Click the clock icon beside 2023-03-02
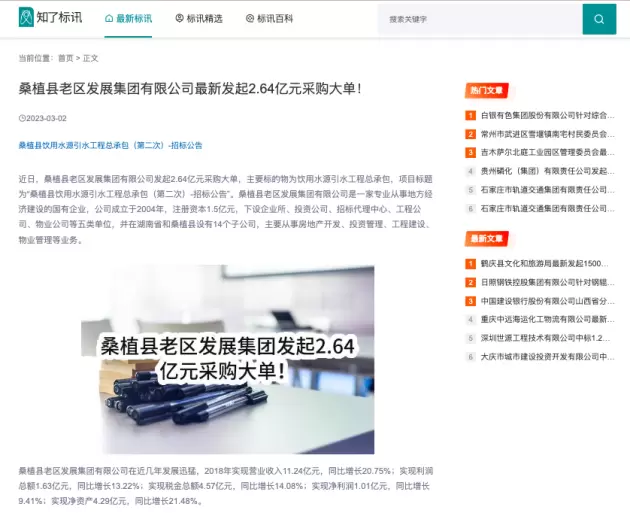This screenshot has width=630, height=513. [21, 118]
